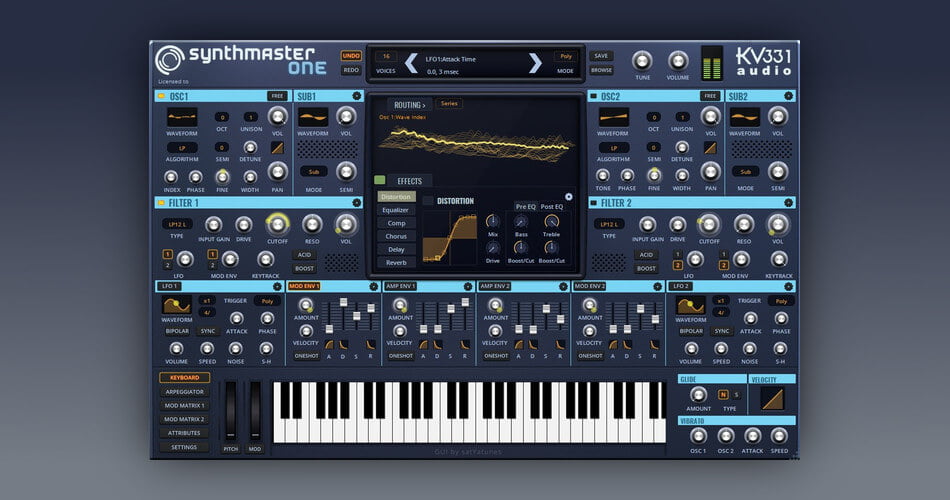
Task: Click MOD ENV 1 attack curve shape icon
Action: (x=329, y=344)
